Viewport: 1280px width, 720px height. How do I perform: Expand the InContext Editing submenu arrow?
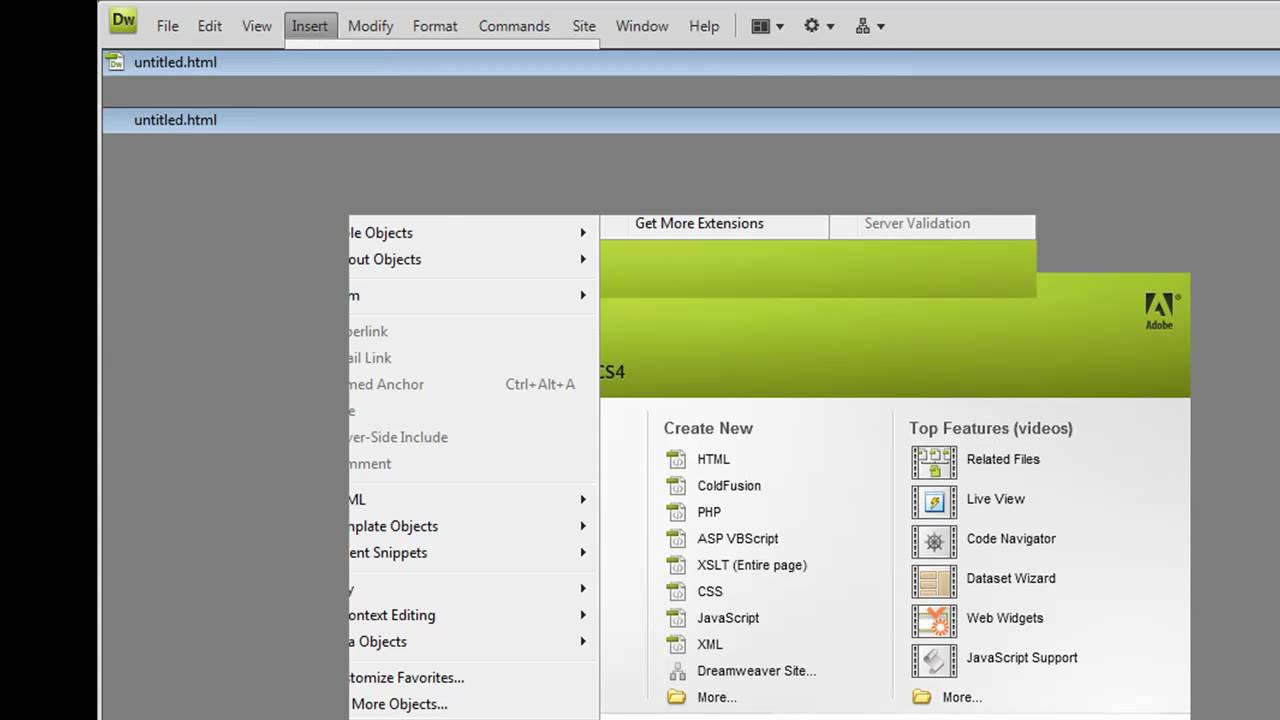[x=583, y=615]
